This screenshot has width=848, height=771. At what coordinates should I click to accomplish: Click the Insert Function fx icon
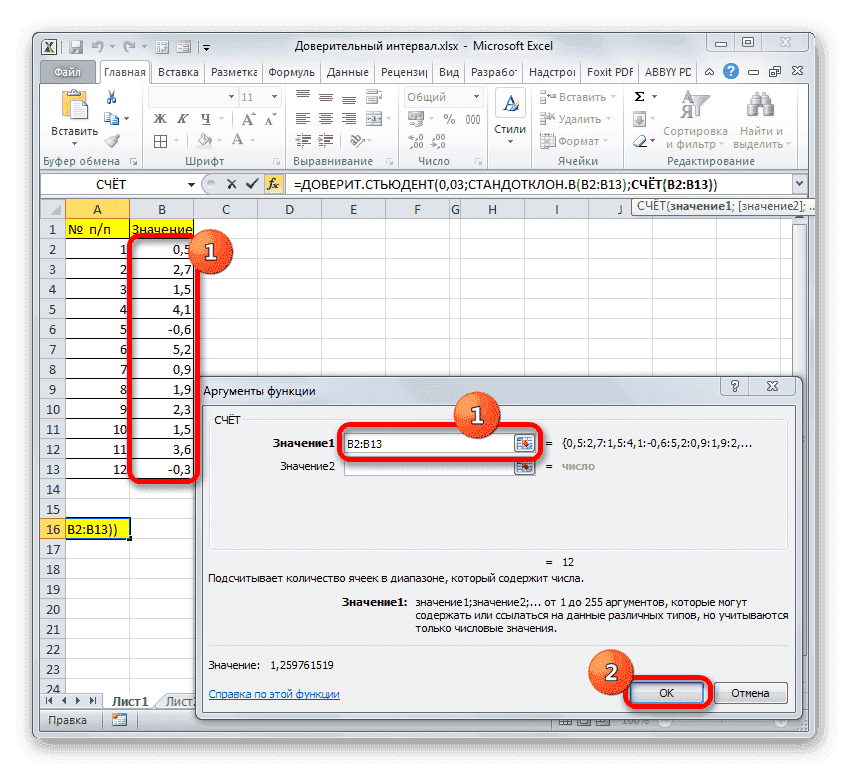[x=273, y=184]
